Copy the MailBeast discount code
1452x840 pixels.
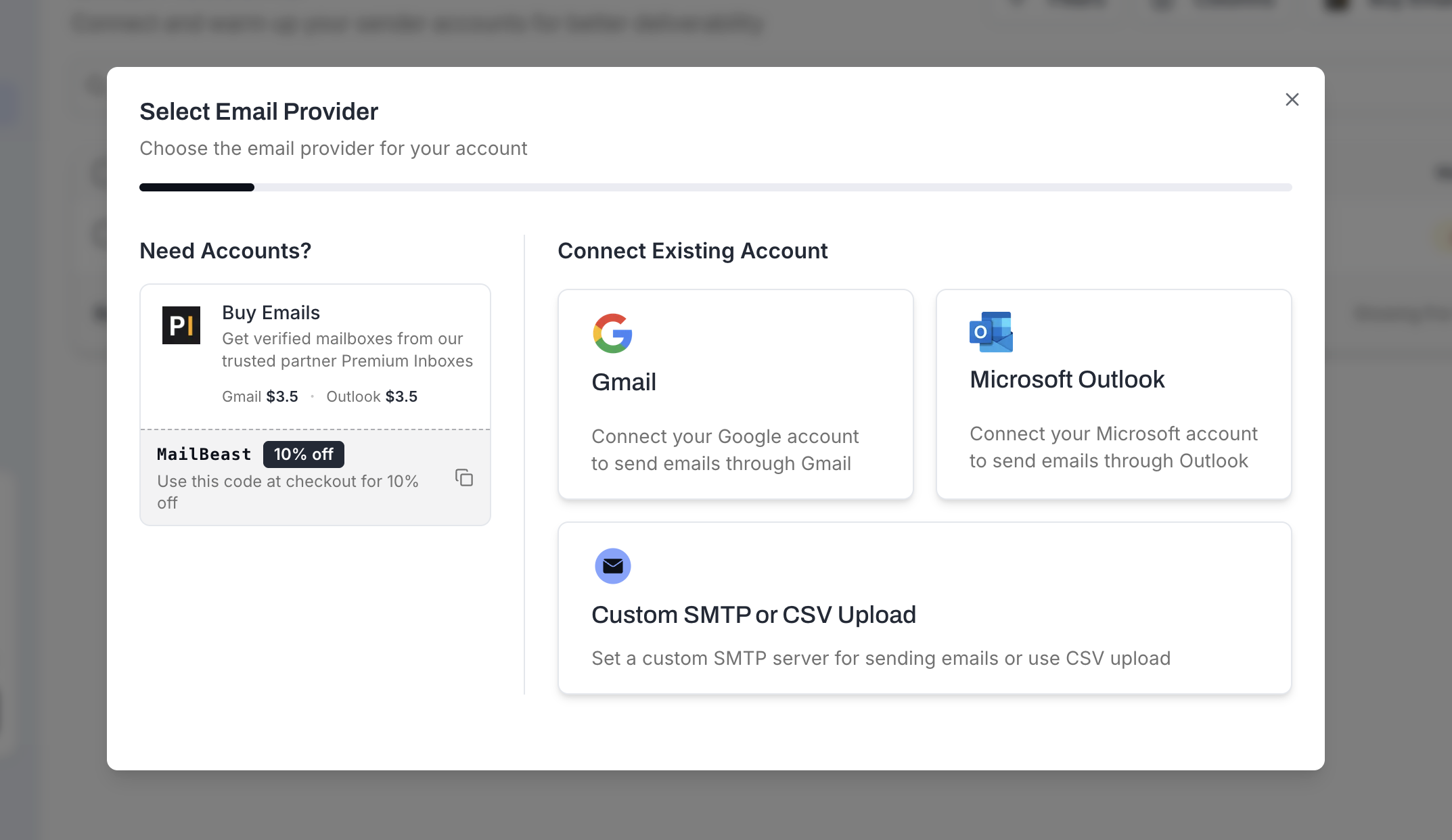tap(464, 477)
